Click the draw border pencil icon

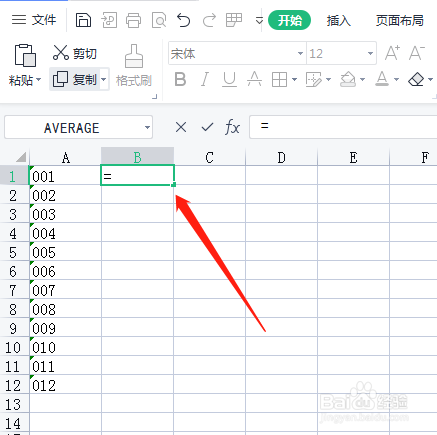click(313, 80)
